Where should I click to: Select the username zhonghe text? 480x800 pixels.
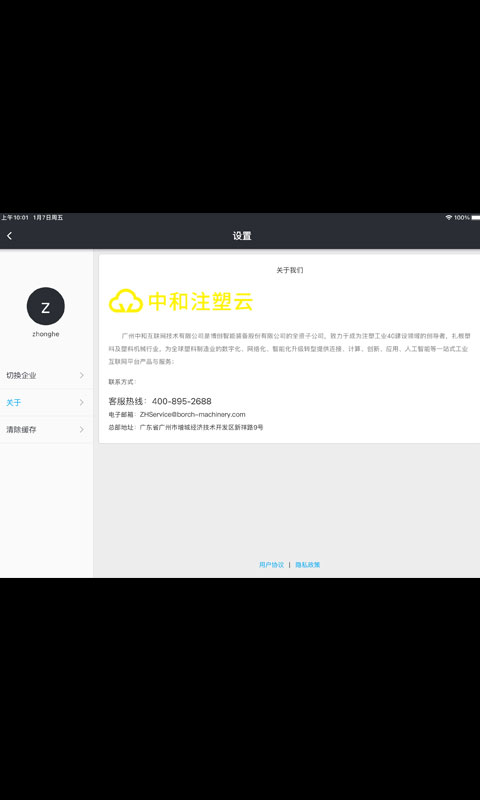pos(45,334)
